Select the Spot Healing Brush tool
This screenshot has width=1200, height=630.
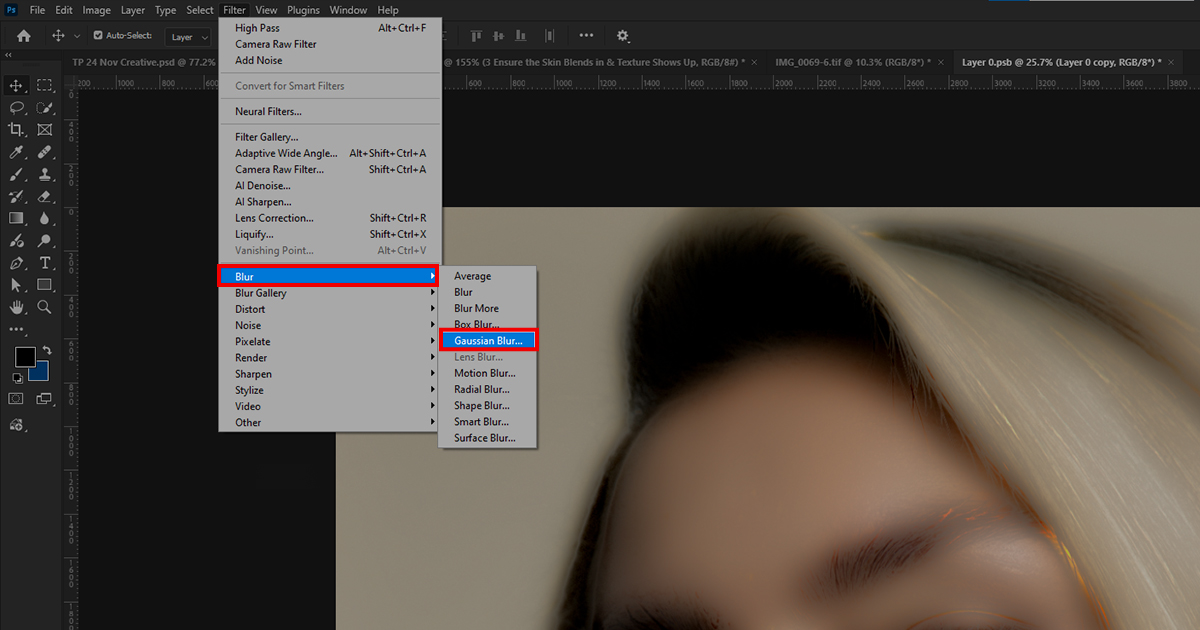45,152
